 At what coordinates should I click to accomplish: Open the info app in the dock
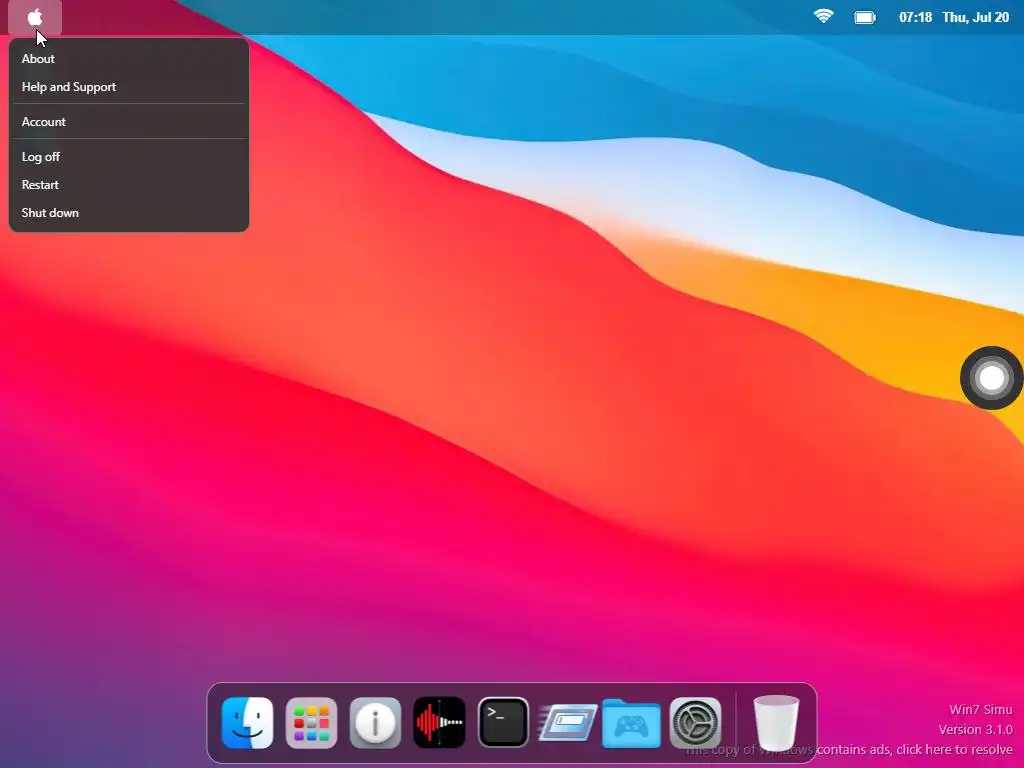(376, 723)
